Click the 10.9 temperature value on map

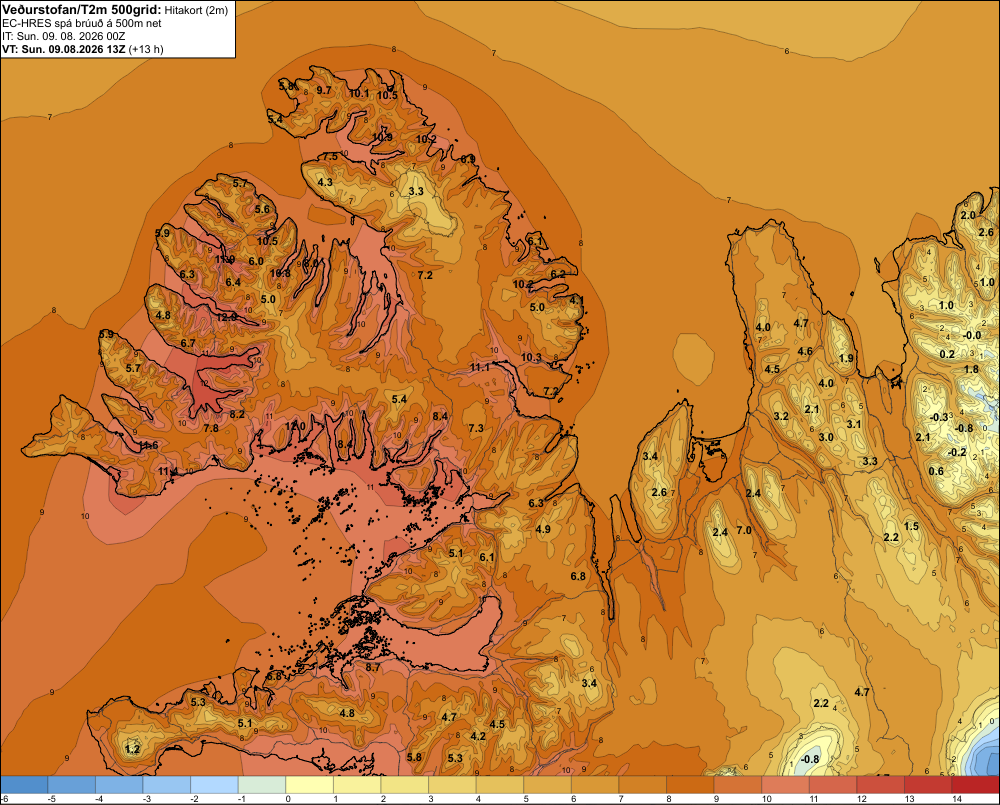383,137
